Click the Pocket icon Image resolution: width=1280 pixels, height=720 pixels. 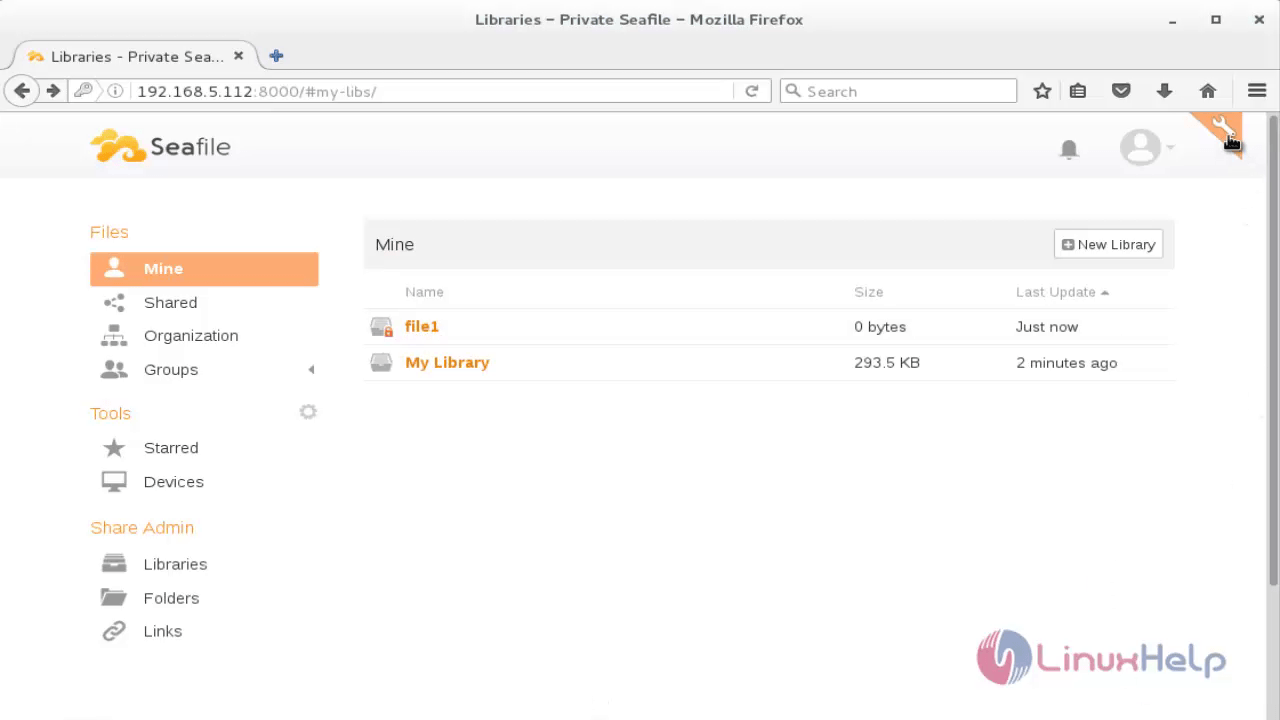(1121, 91)
